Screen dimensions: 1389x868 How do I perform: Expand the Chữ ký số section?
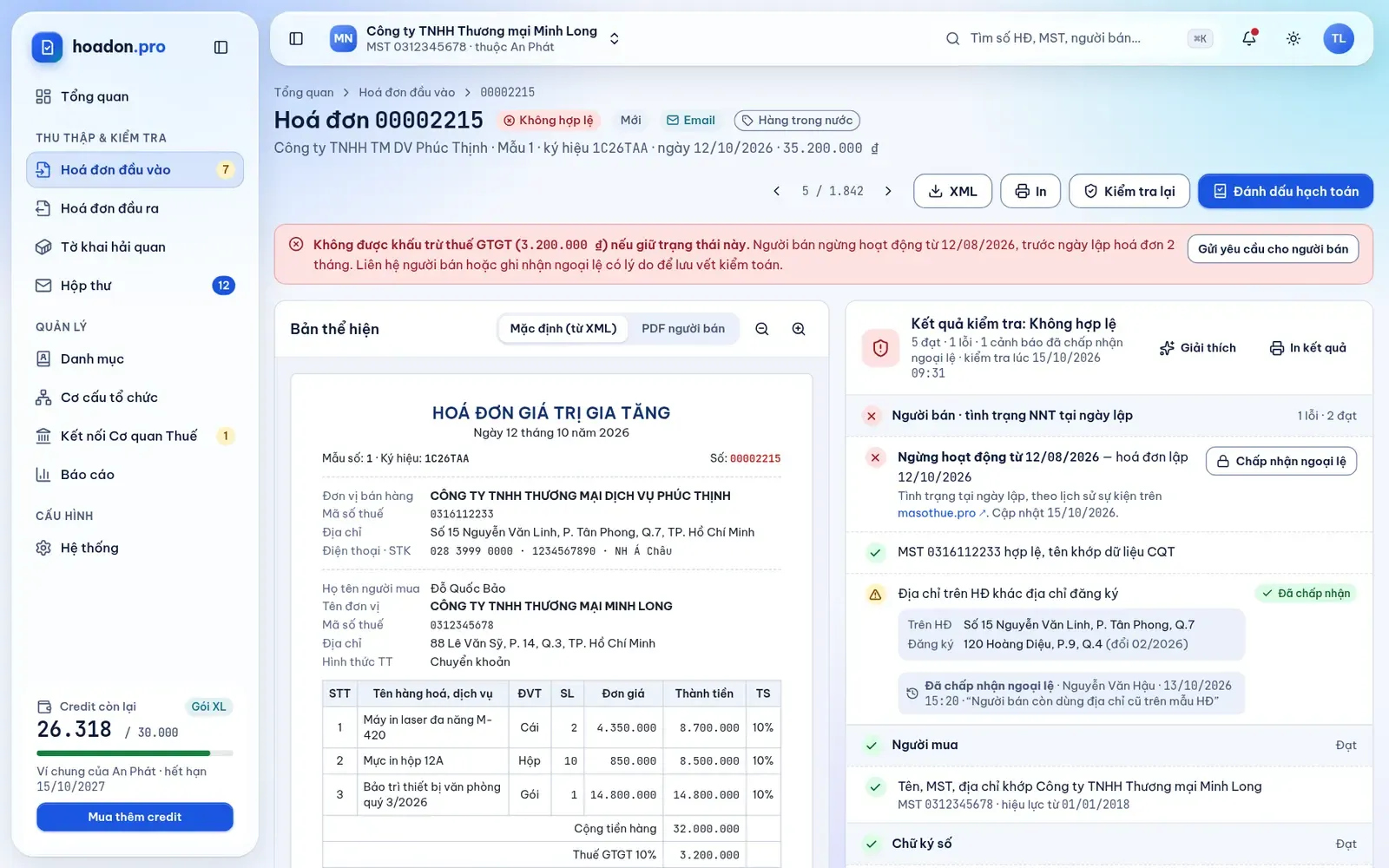click(x=1109, y=844)
